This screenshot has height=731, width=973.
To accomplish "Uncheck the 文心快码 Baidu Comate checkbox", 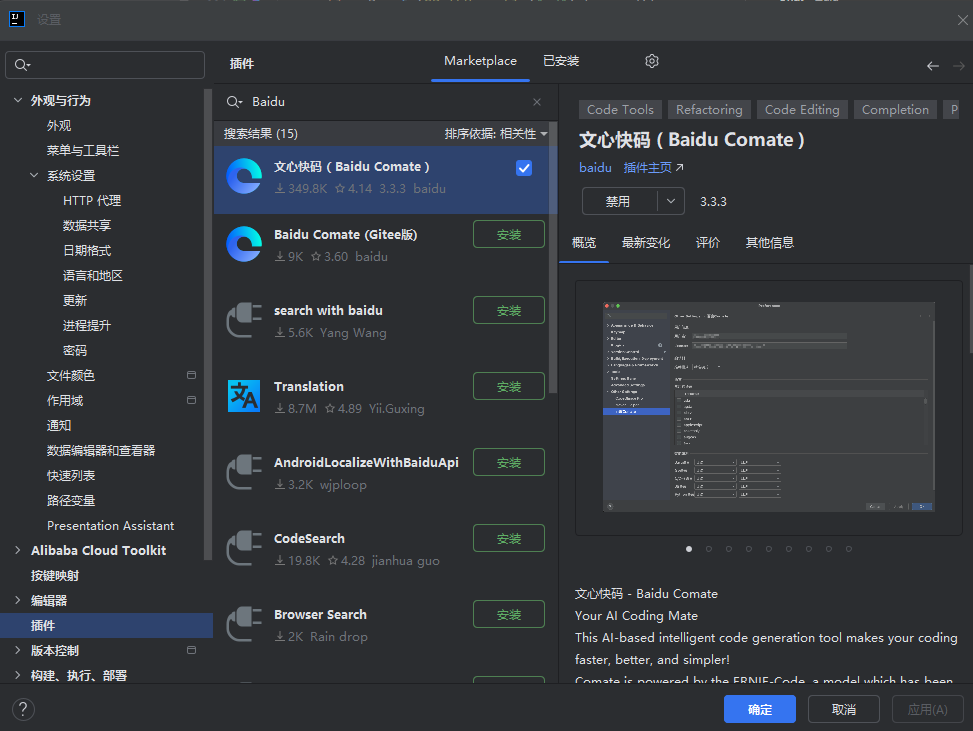I will pos(524,168).
